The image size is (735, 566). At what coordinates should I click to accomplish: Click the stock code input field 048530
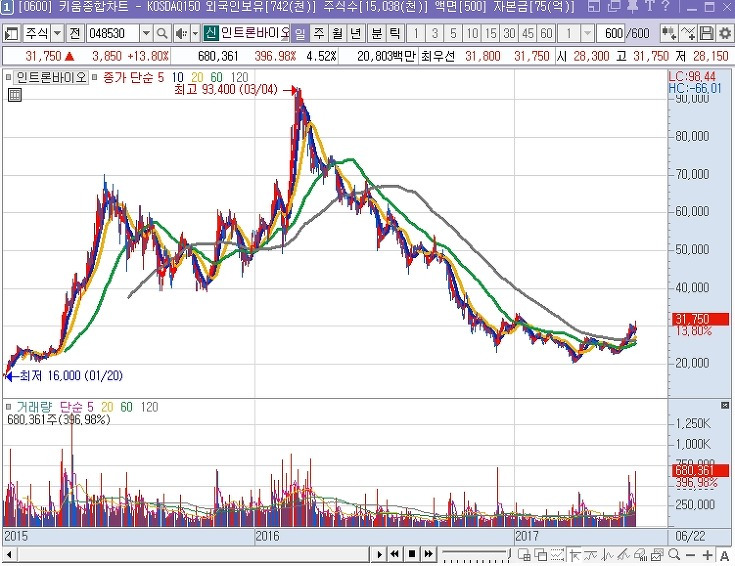point(113,33)
